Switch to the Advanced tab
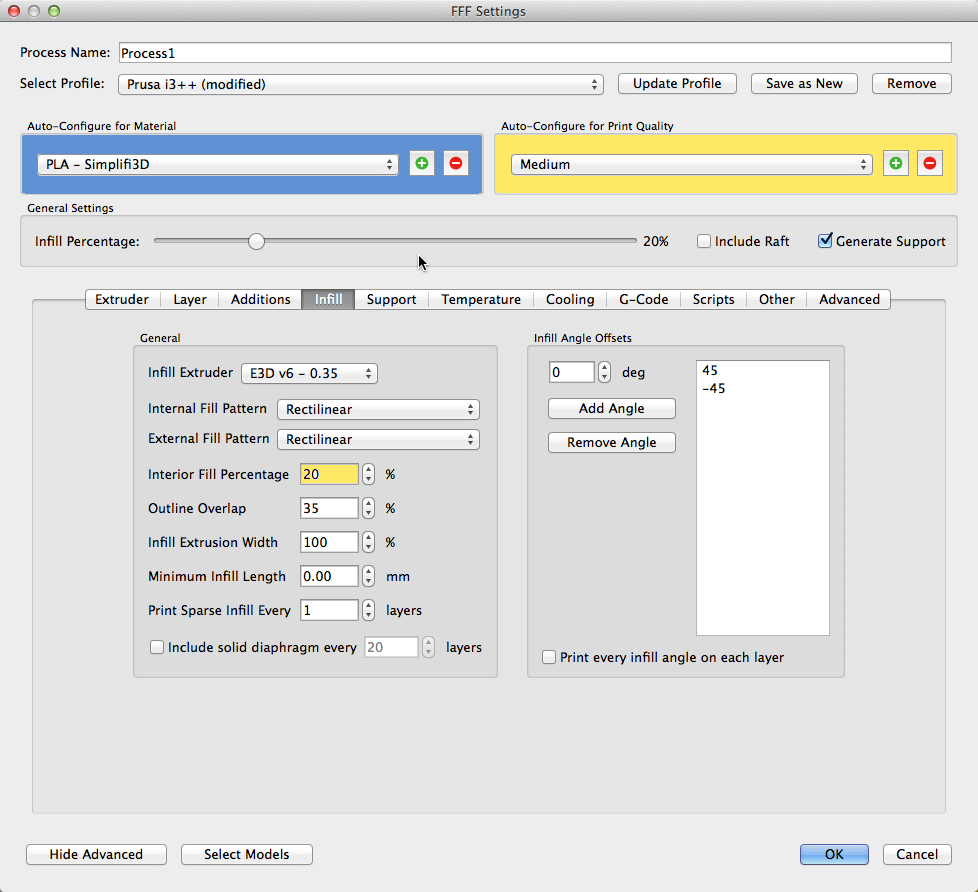 tap(849, 299)
